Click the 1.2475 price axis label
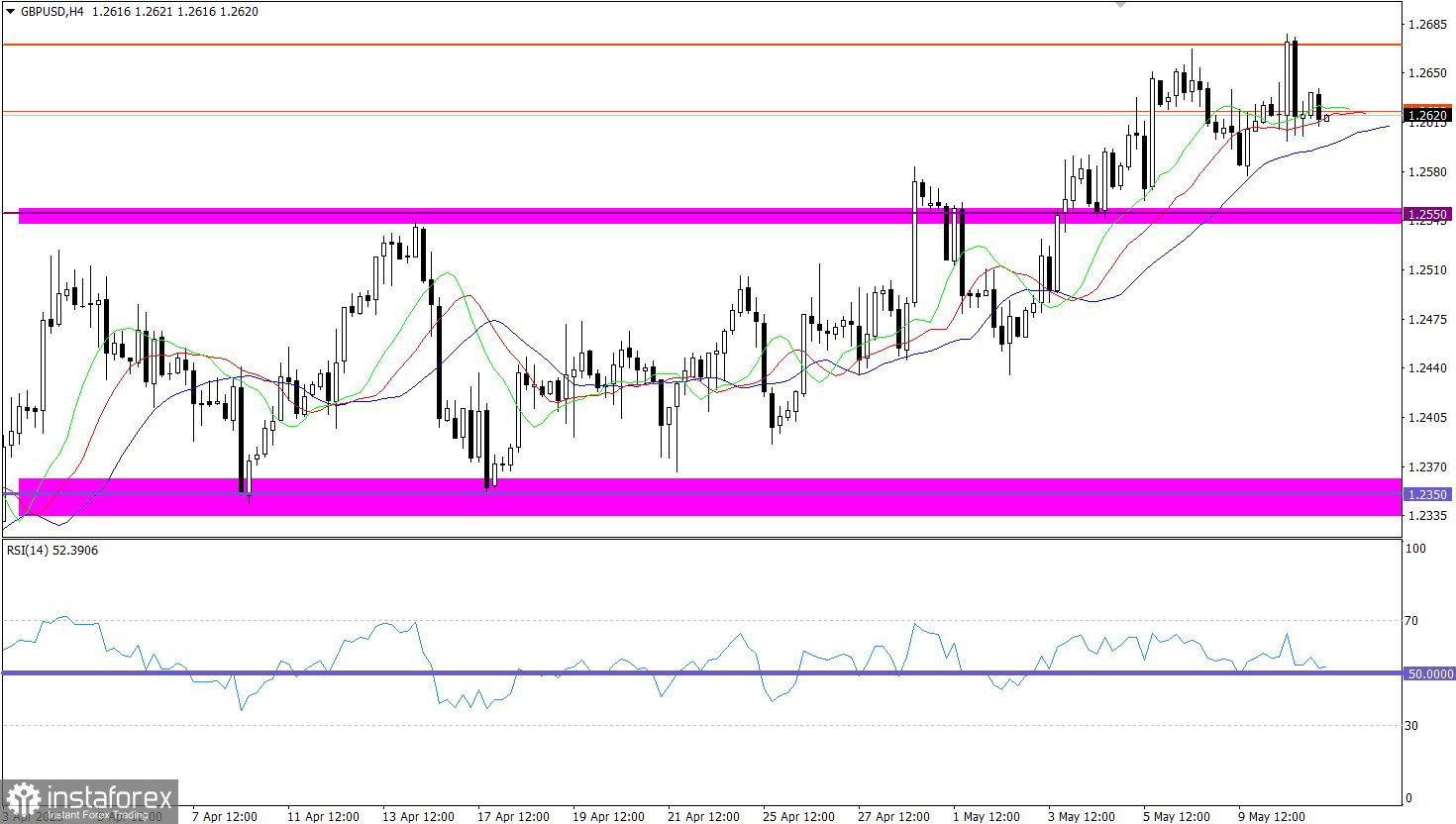1456x824 pixels. [1426, 320]
